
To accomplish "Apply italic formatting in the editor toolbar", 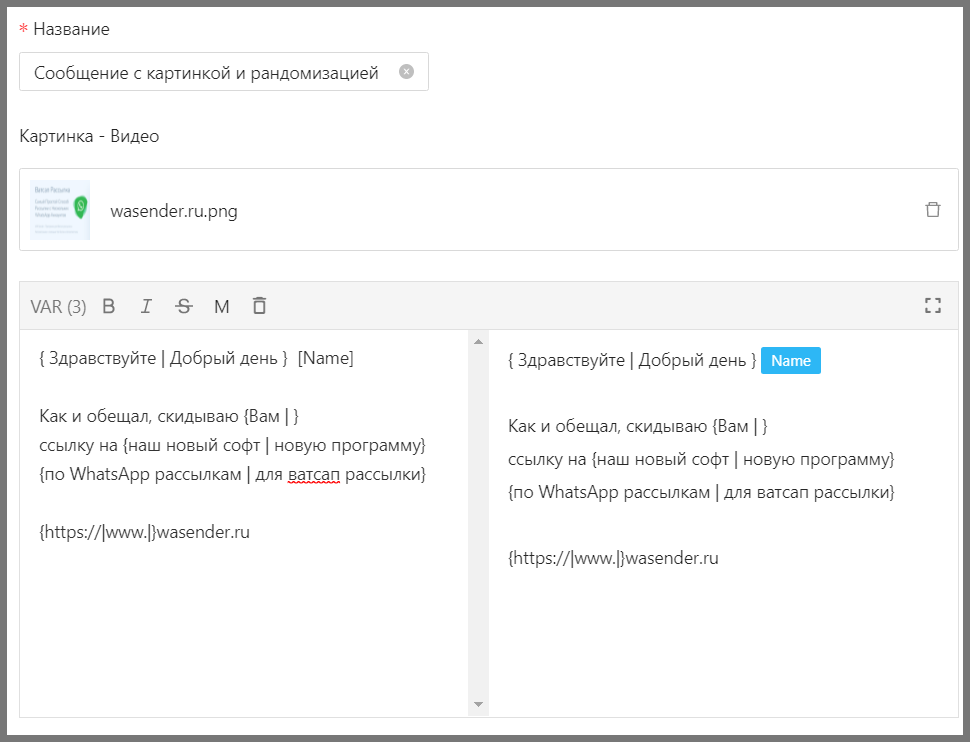I will [146, 306].
